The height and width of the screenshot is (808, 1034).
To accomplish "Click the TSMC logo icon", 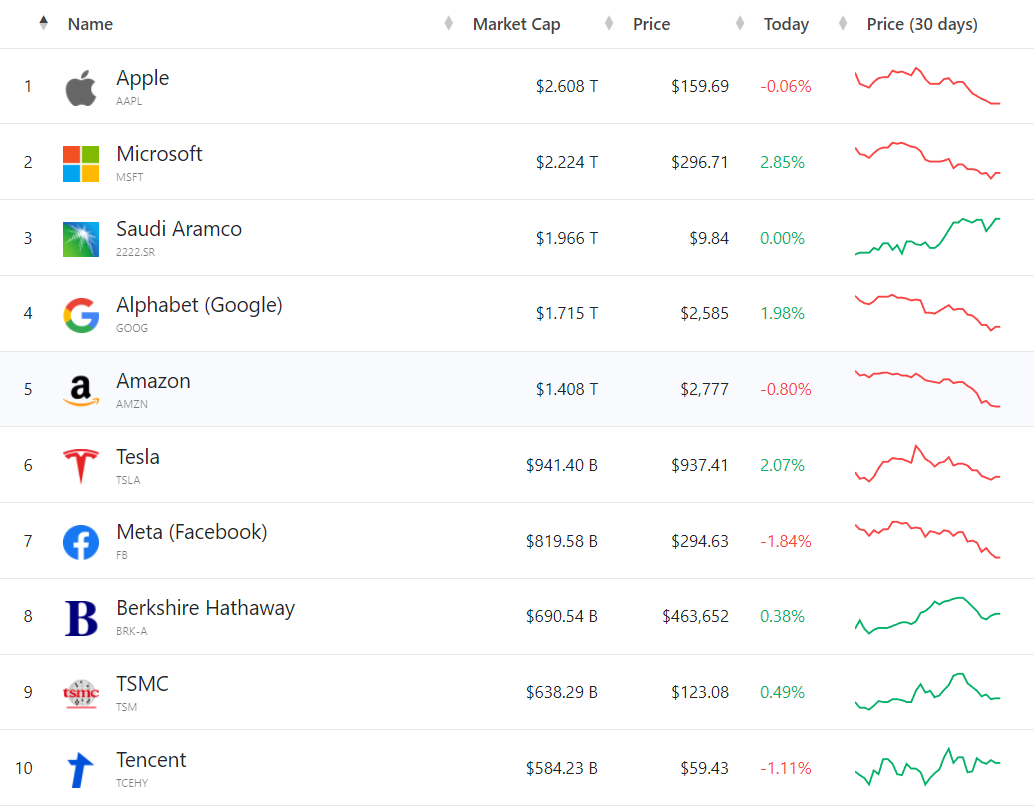I will coord(81,694).
